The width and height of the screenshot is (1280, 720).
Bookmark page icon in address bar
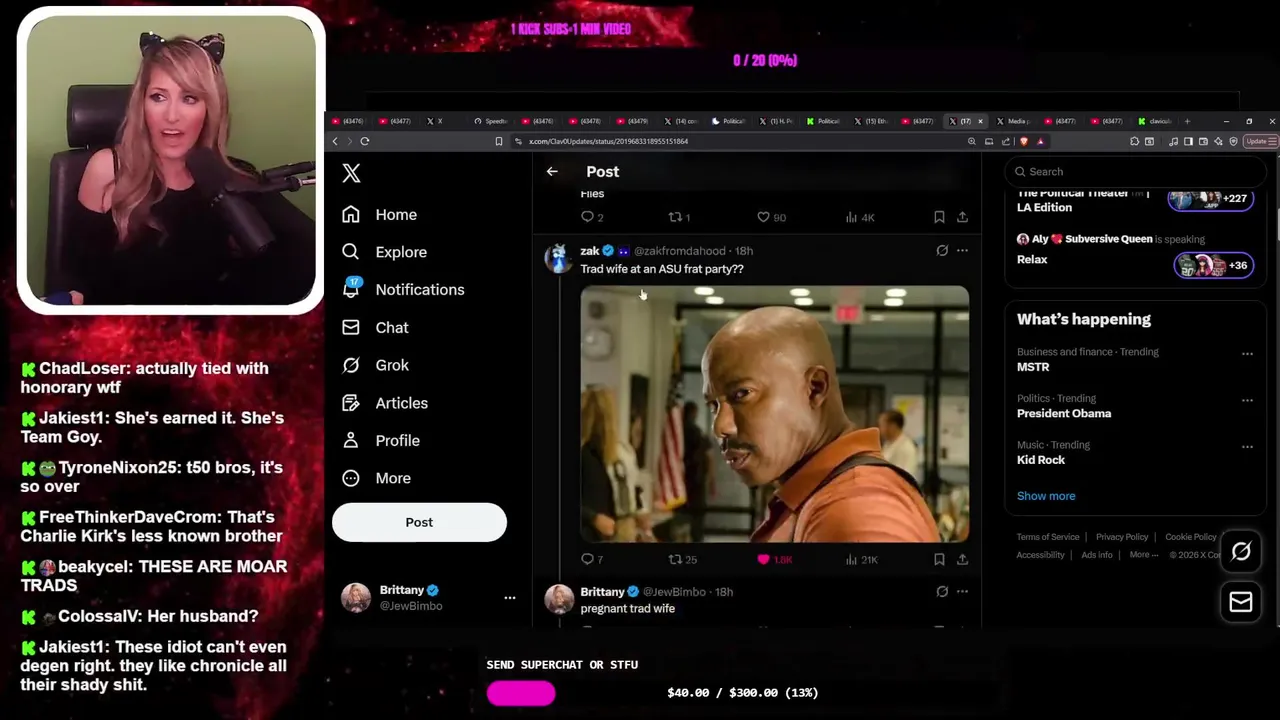click(x=499, y=142)
